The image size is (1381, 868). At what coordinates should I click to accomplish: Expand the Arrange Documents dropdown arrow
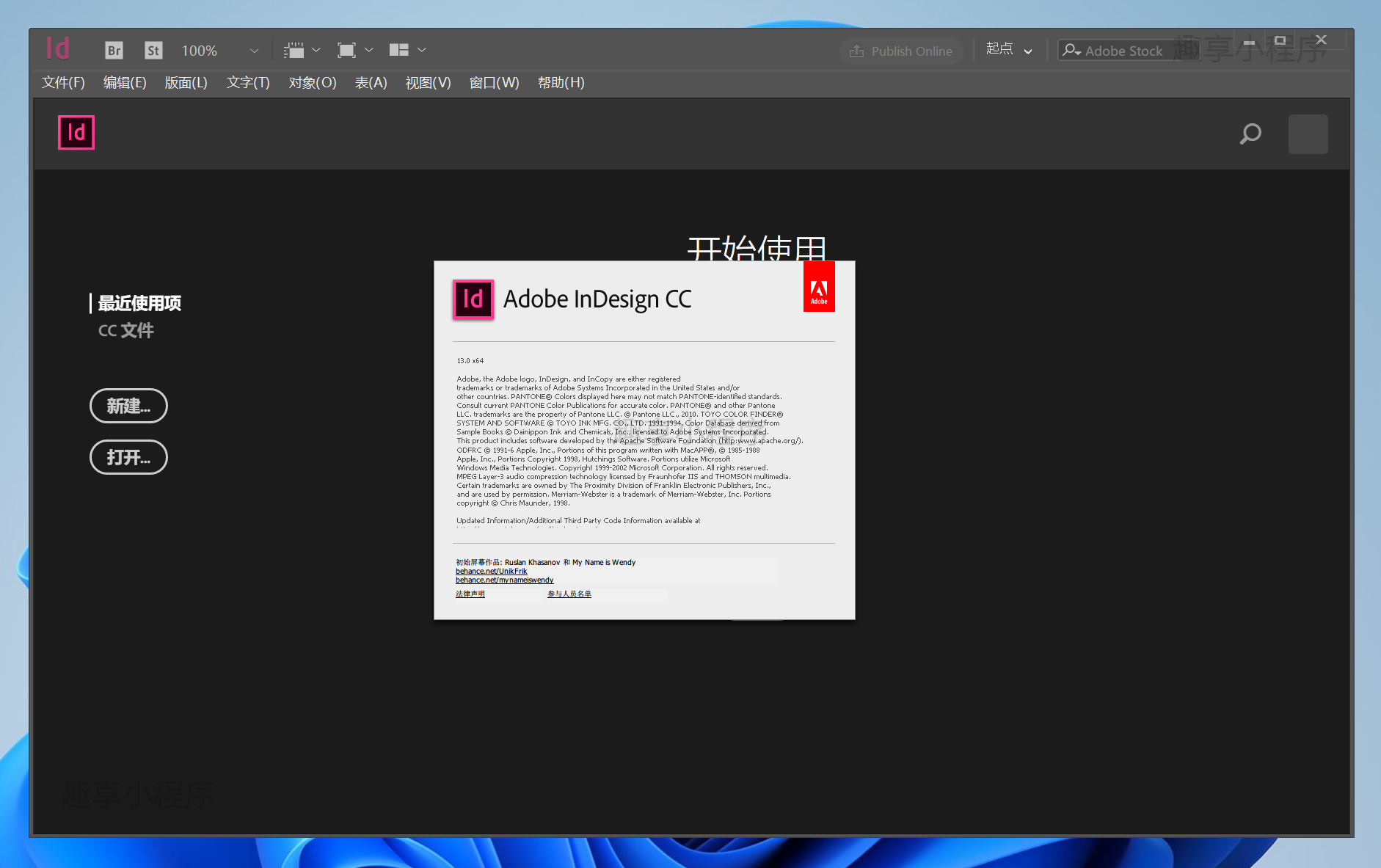coord(422,50)
